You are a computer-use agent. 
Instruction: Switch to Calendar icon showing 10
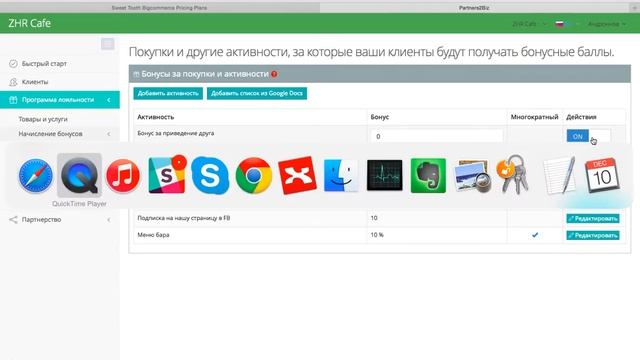click(x=602, y=176)
